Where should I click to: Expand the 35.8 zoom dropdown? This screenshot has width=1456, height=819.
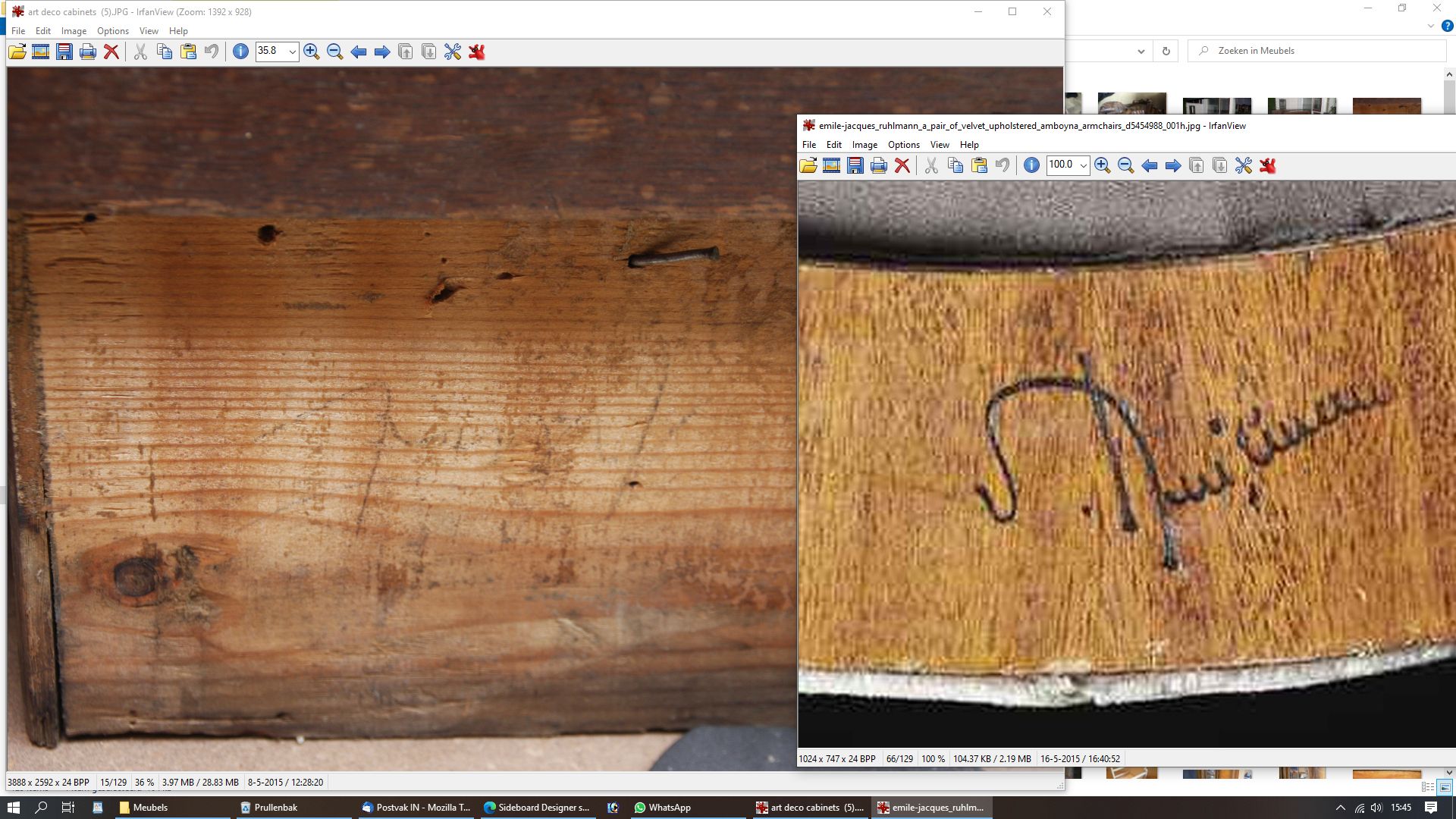point(292,52)
